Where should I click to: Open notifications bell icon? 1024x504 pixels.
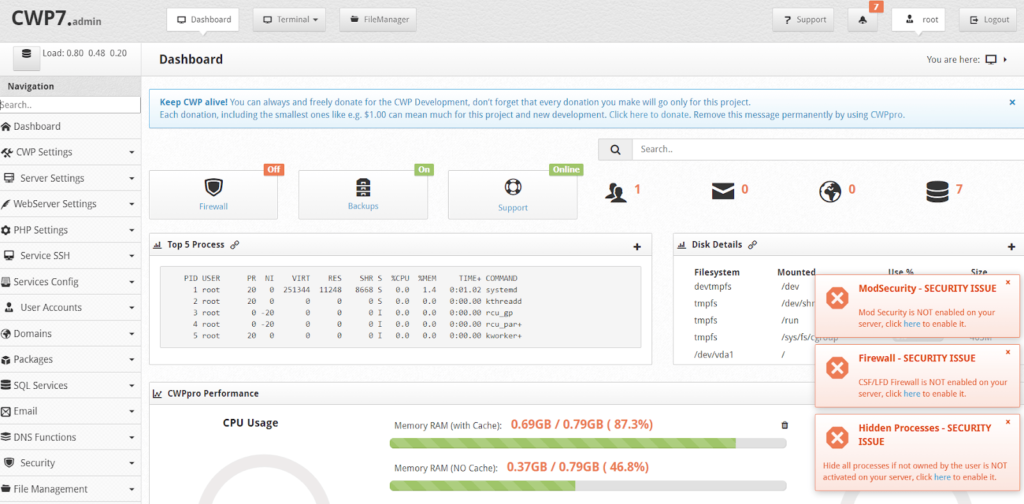[863, 20]
